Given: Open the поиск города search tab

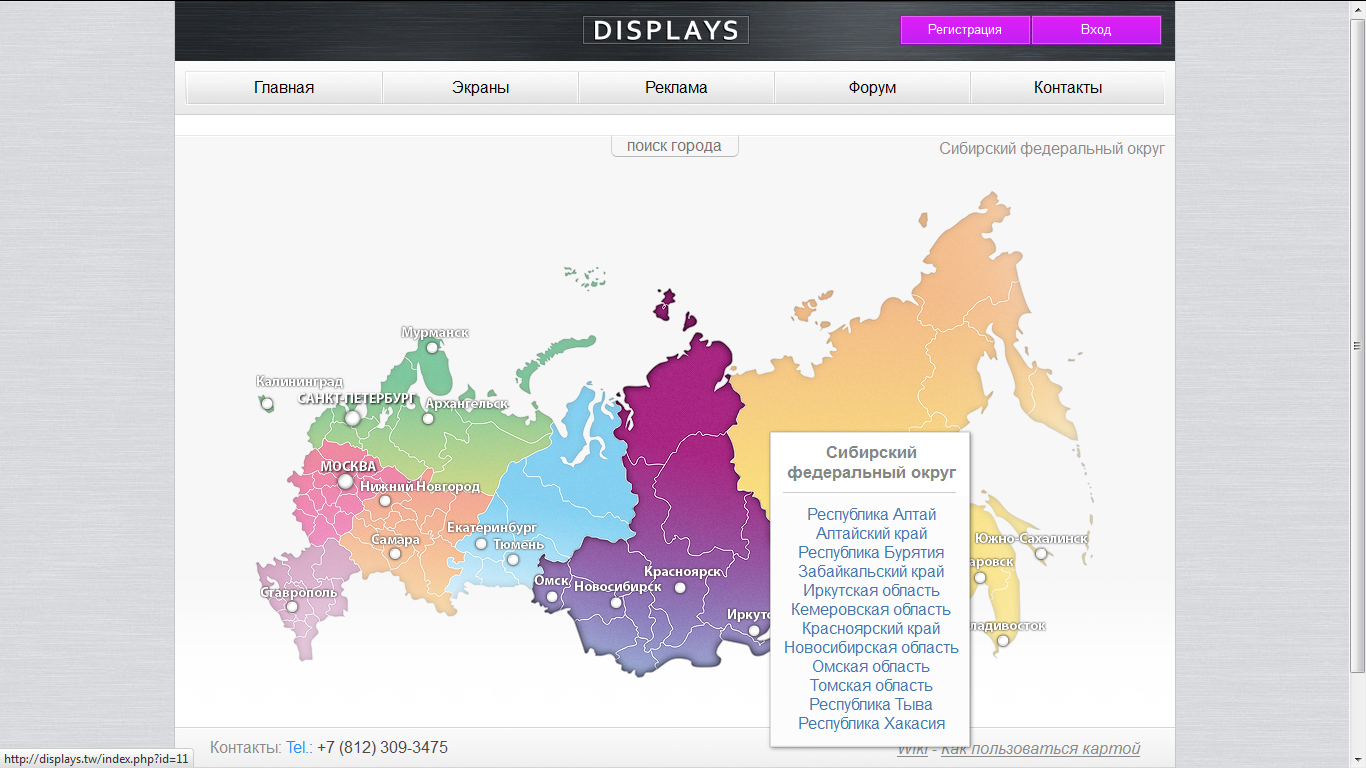Looking at the screenshot, I should tap(674, 146).
